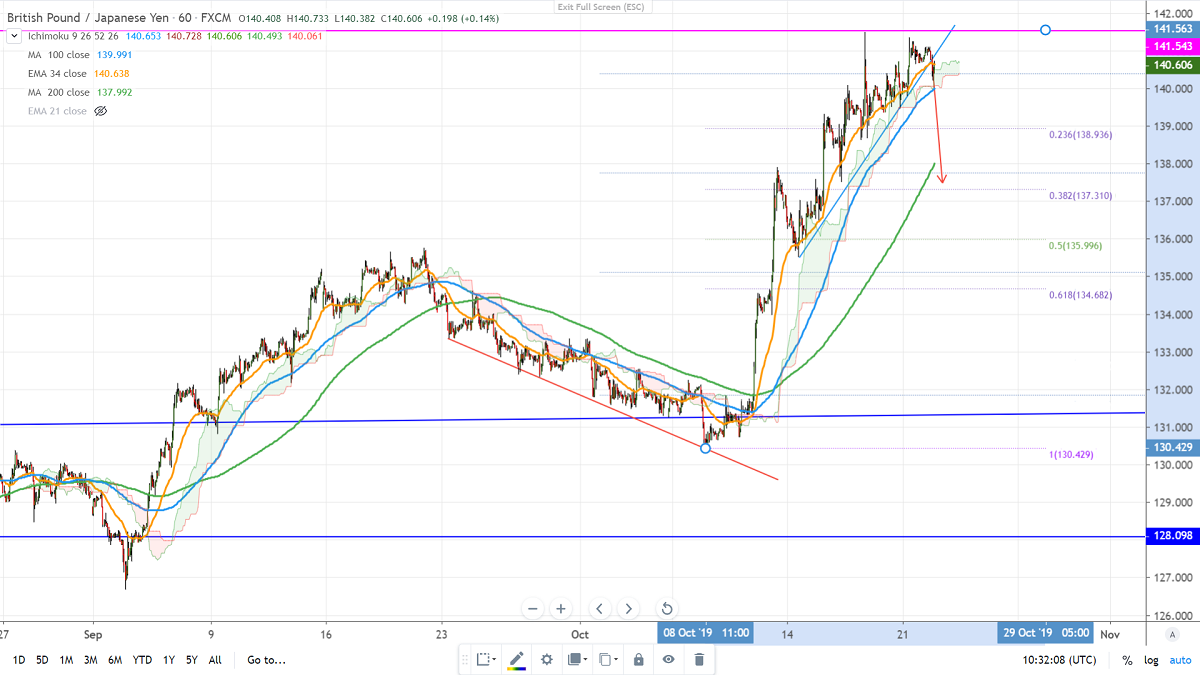Open clone/copy dropdown in floating toolbar
The width and height of the screenshot is (1200, 675).
[608, 659]
